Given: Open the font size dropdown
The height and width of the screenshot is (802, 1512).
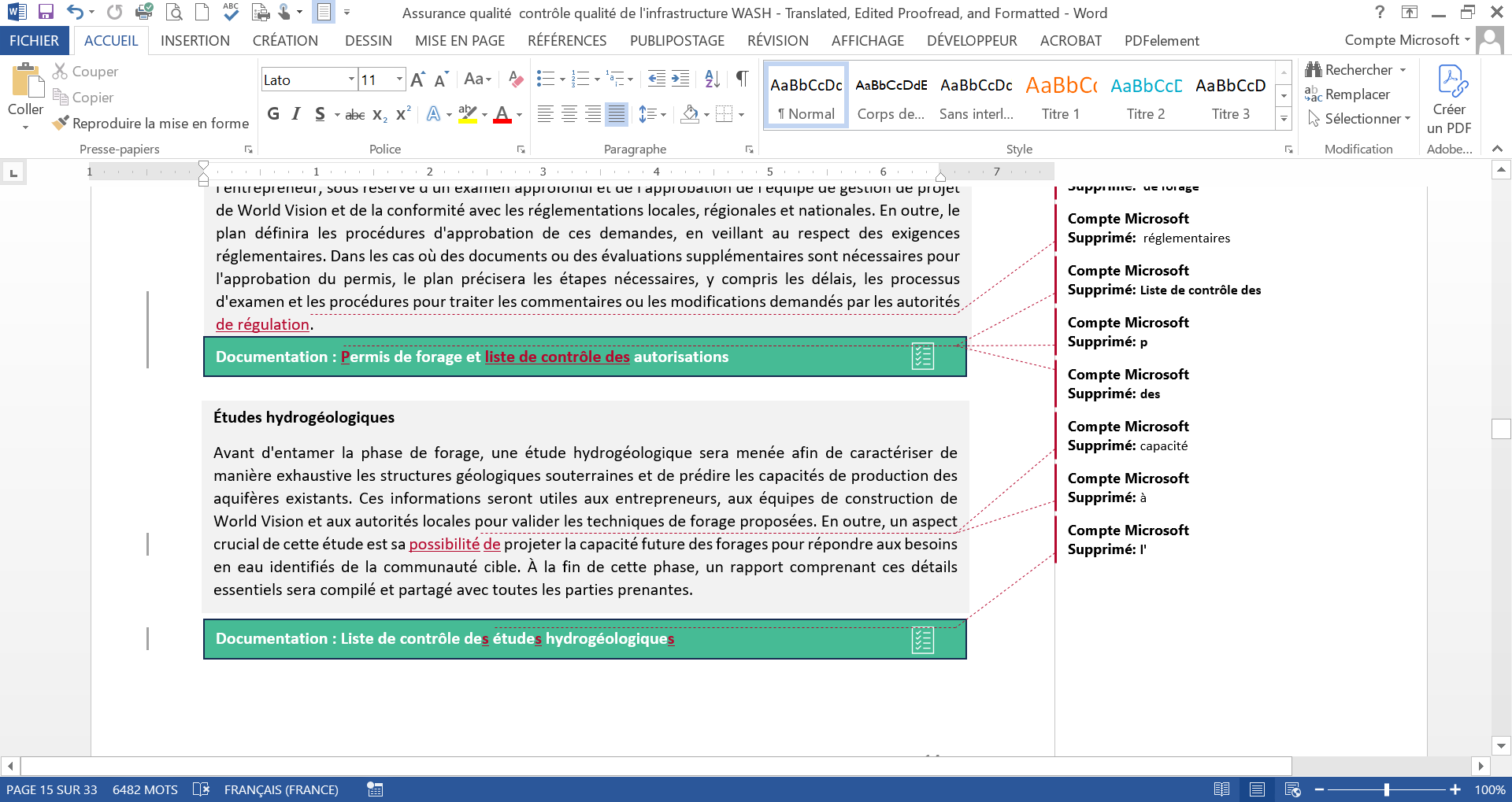Looking at the screenshot, I should (x=399, y=79).
